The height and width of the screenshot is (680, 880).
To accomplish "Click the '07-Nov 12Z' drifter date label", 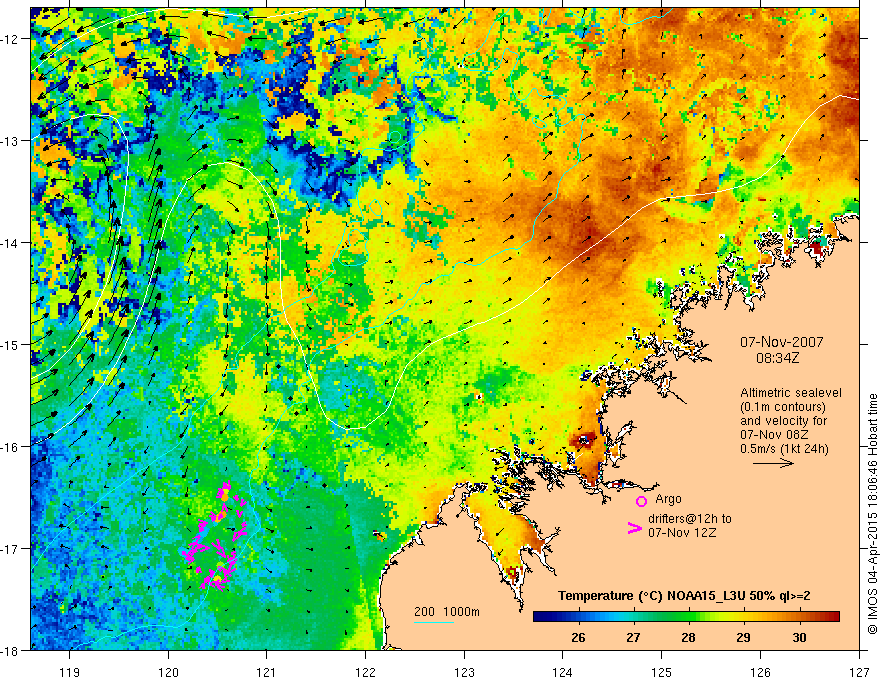I will tap(682, 533).
